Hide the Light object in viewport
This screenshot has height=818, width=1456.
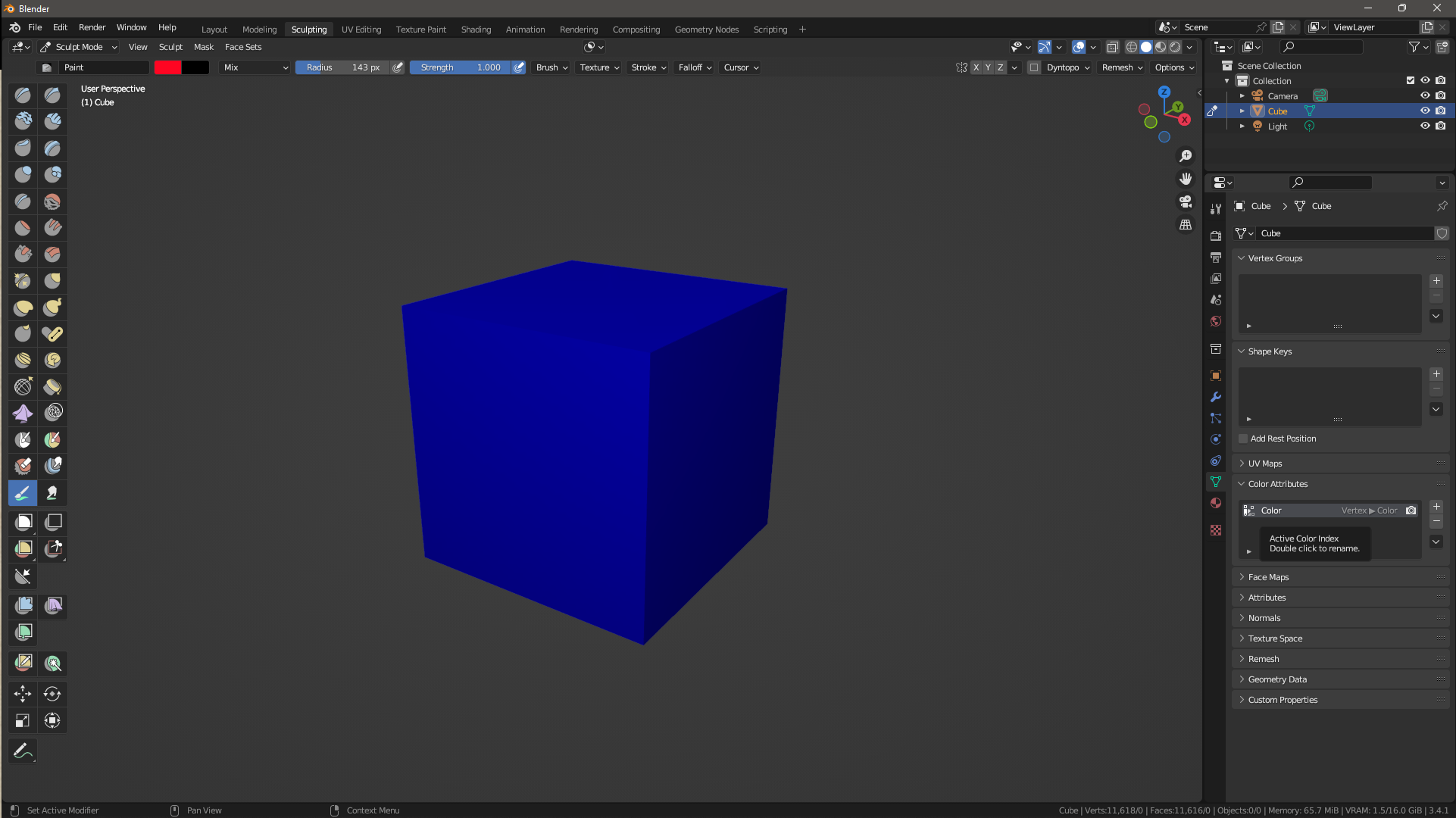coord(1425,126)
